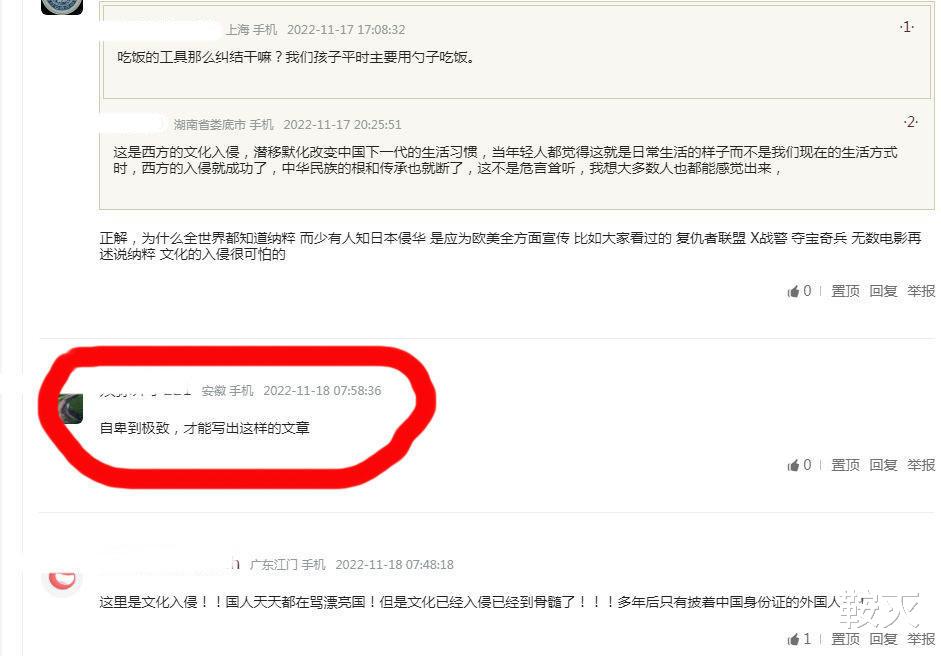Report the 广东江门 comment via 举报
This screenshot has height=656, width=941.
point(921,639)
